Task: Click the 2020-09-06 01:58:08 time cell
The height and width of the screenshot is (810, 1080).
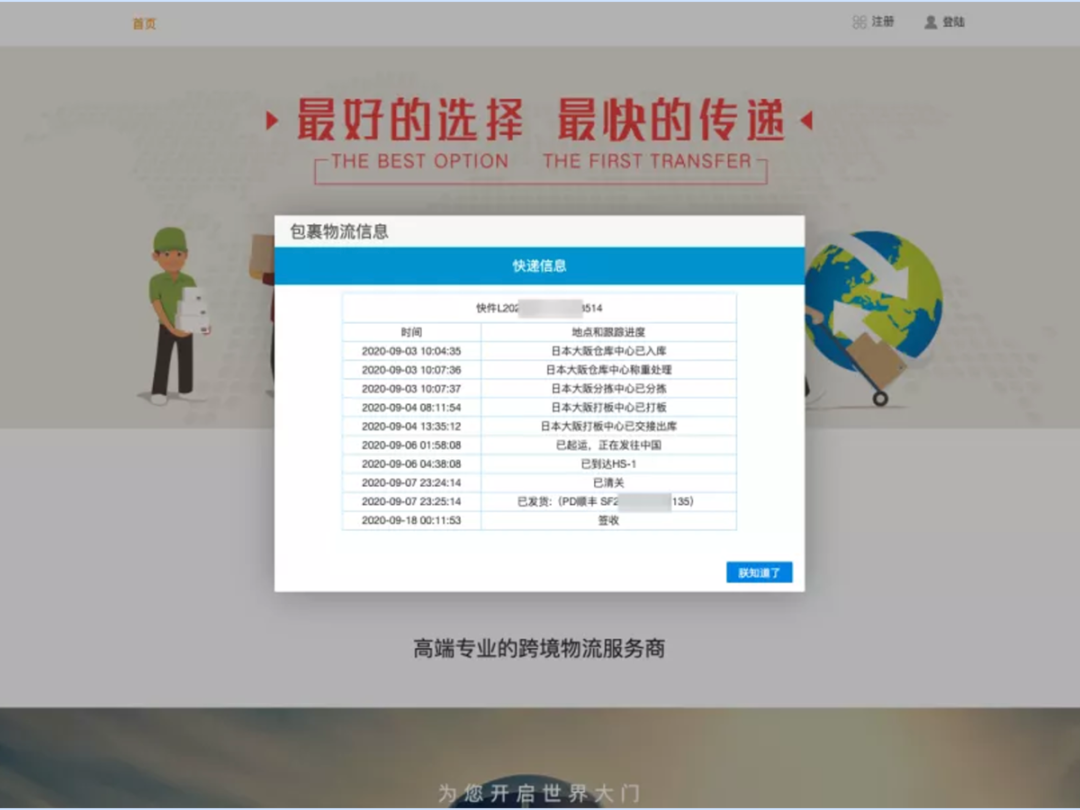Action: click(x=412, y=445)
